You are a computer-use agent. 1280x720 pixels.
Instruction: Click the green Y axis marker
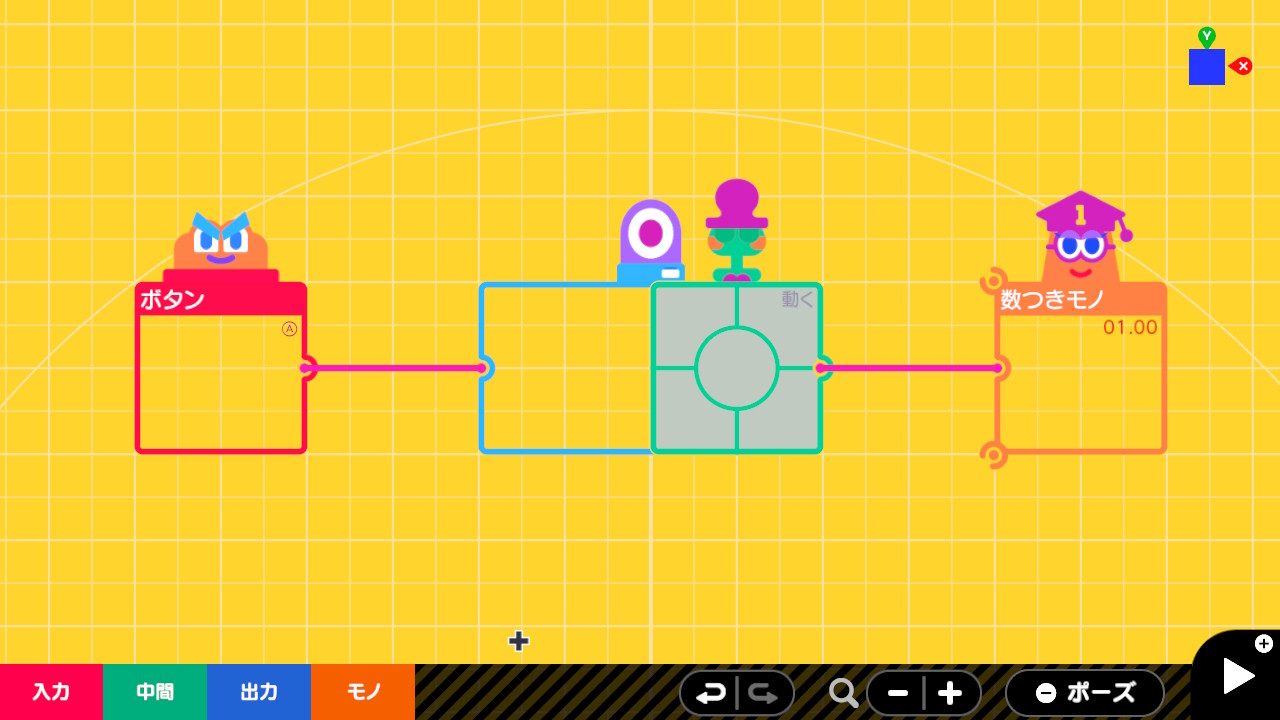[x=1207, y=37]
